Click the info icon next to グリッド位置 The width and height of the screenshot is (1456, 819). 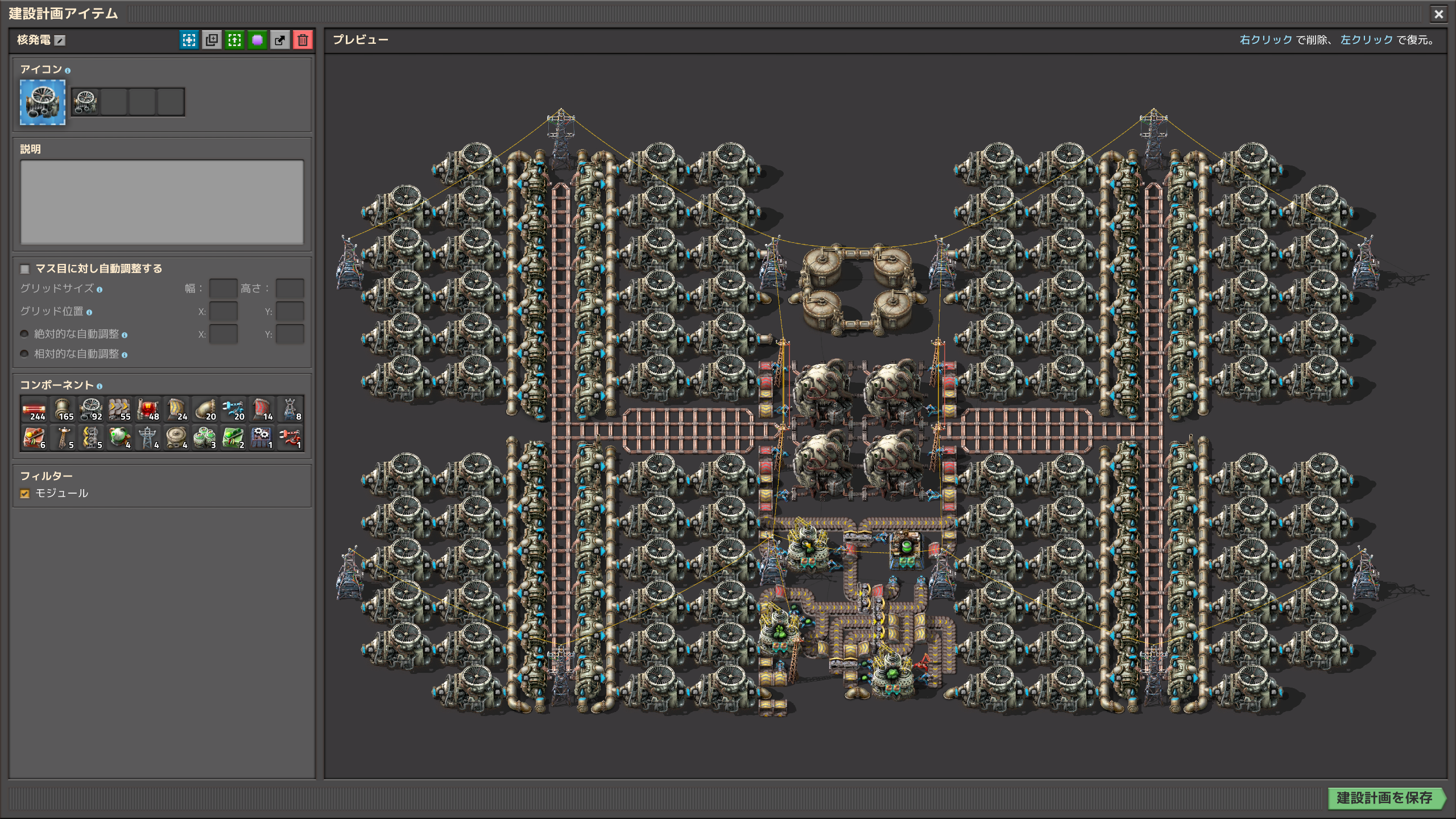[89, 312]
